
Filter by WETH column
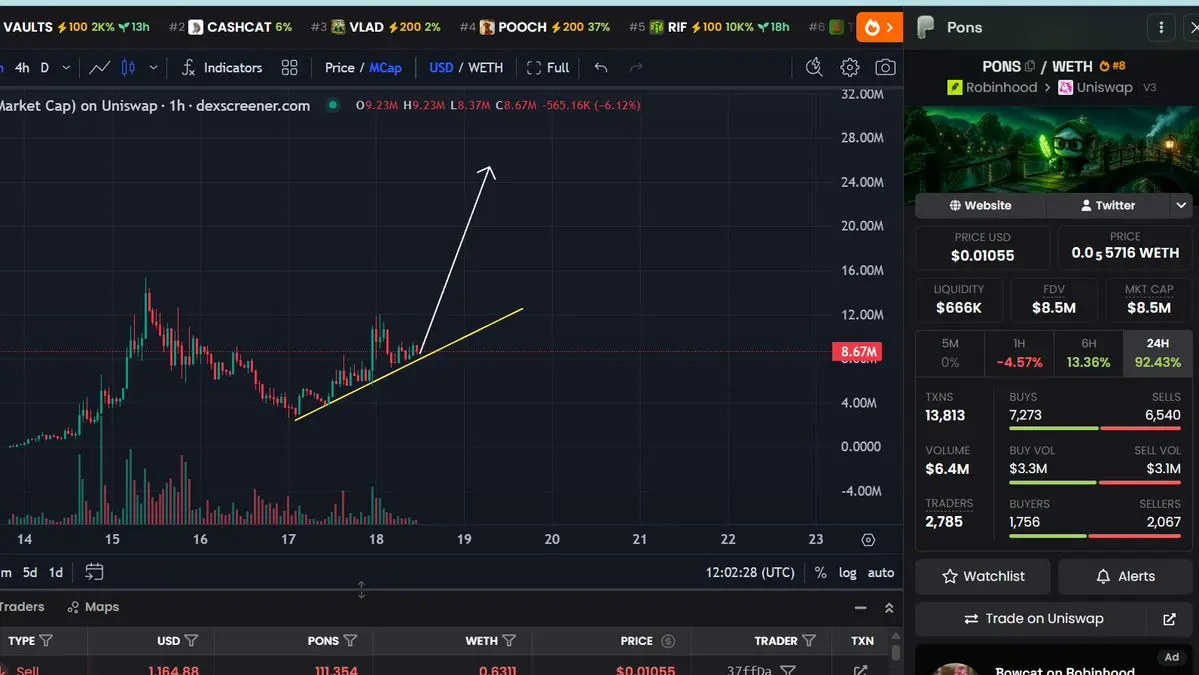[x=509, y=641]
